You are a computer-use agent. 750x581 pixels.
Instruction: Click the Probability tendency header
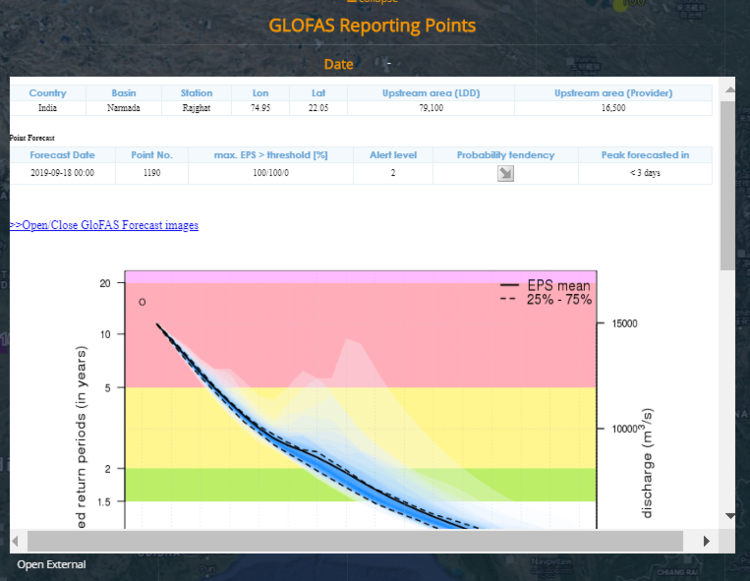pyautogui.click(x=506, y=155)
